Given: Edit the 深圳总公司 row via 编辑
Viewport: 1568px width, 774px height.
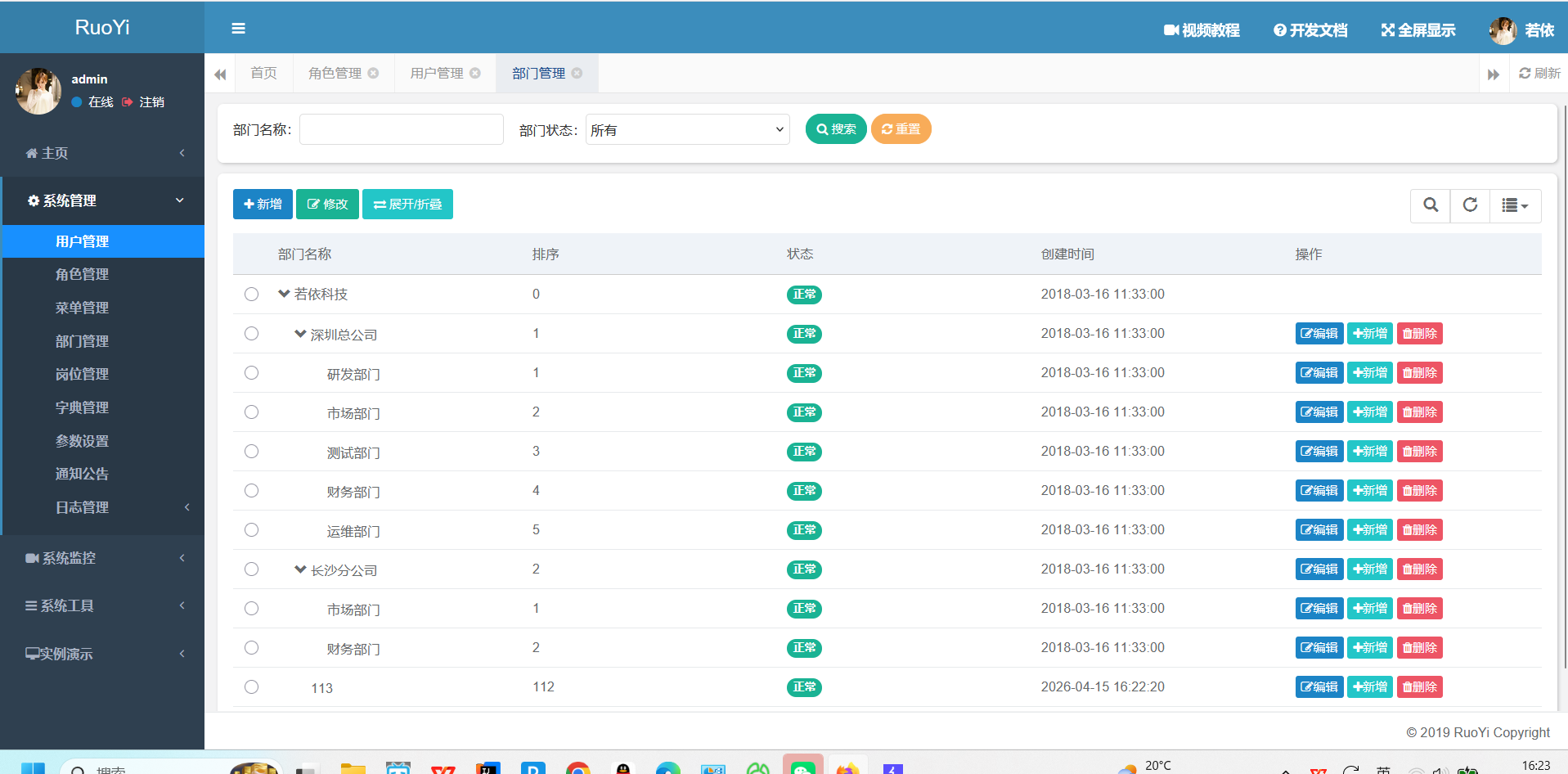Looking at the screenshot, I should (1319, 334).
